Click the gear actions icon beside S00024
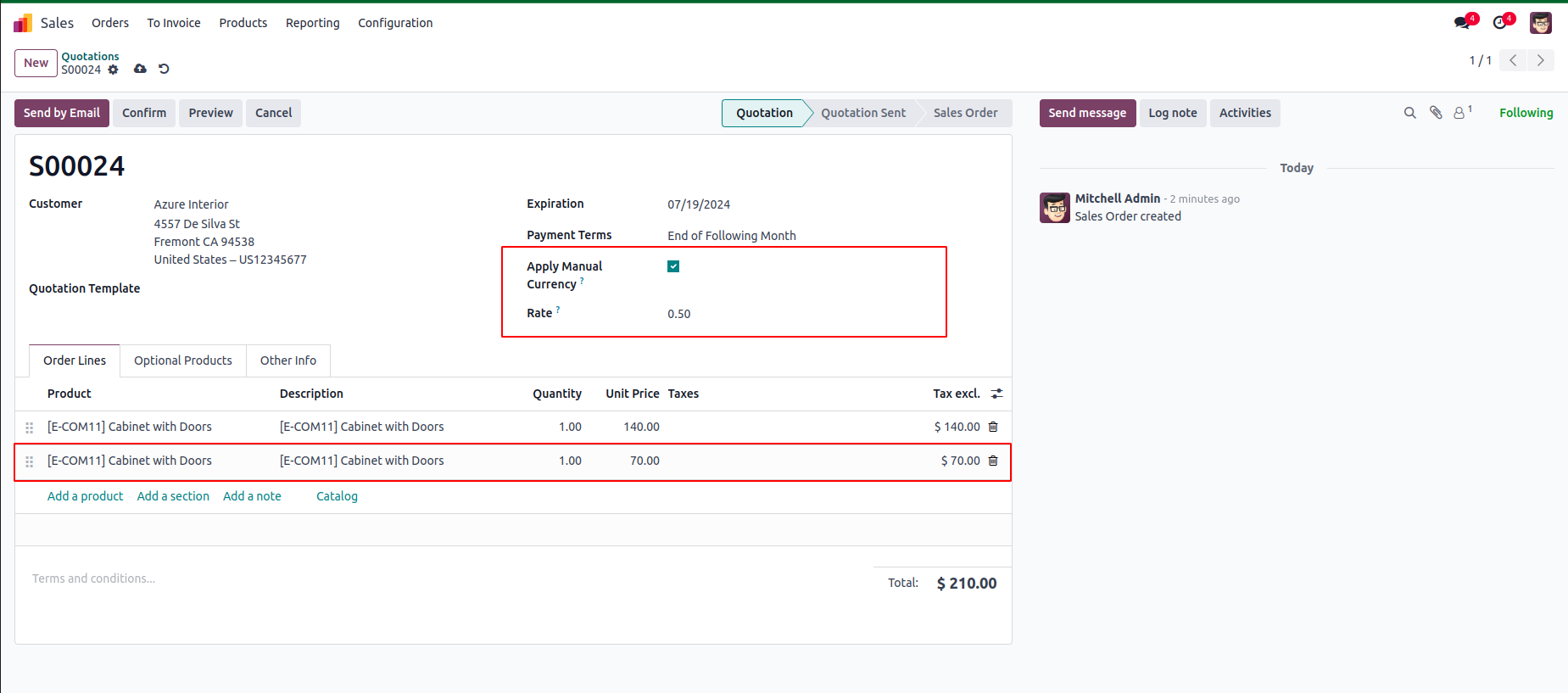Screen dimensions: 1568x693 click(x=113, y=70)
